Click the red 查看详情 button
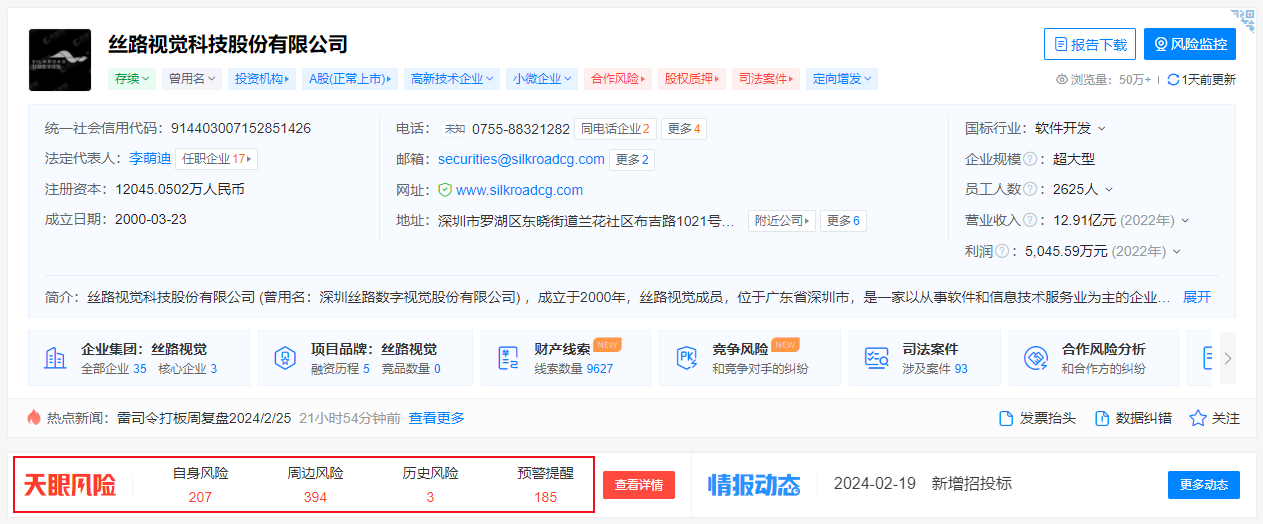Screen dimensions: 1263x524 [639, 484]
